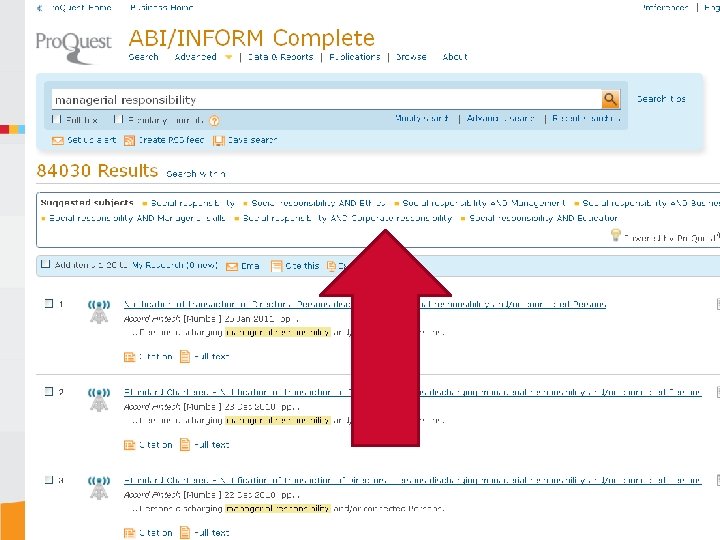Click the wire feed source icon for result 3
Image resolution: width=720 pixels, height=540 pixels.
[99, 488]
